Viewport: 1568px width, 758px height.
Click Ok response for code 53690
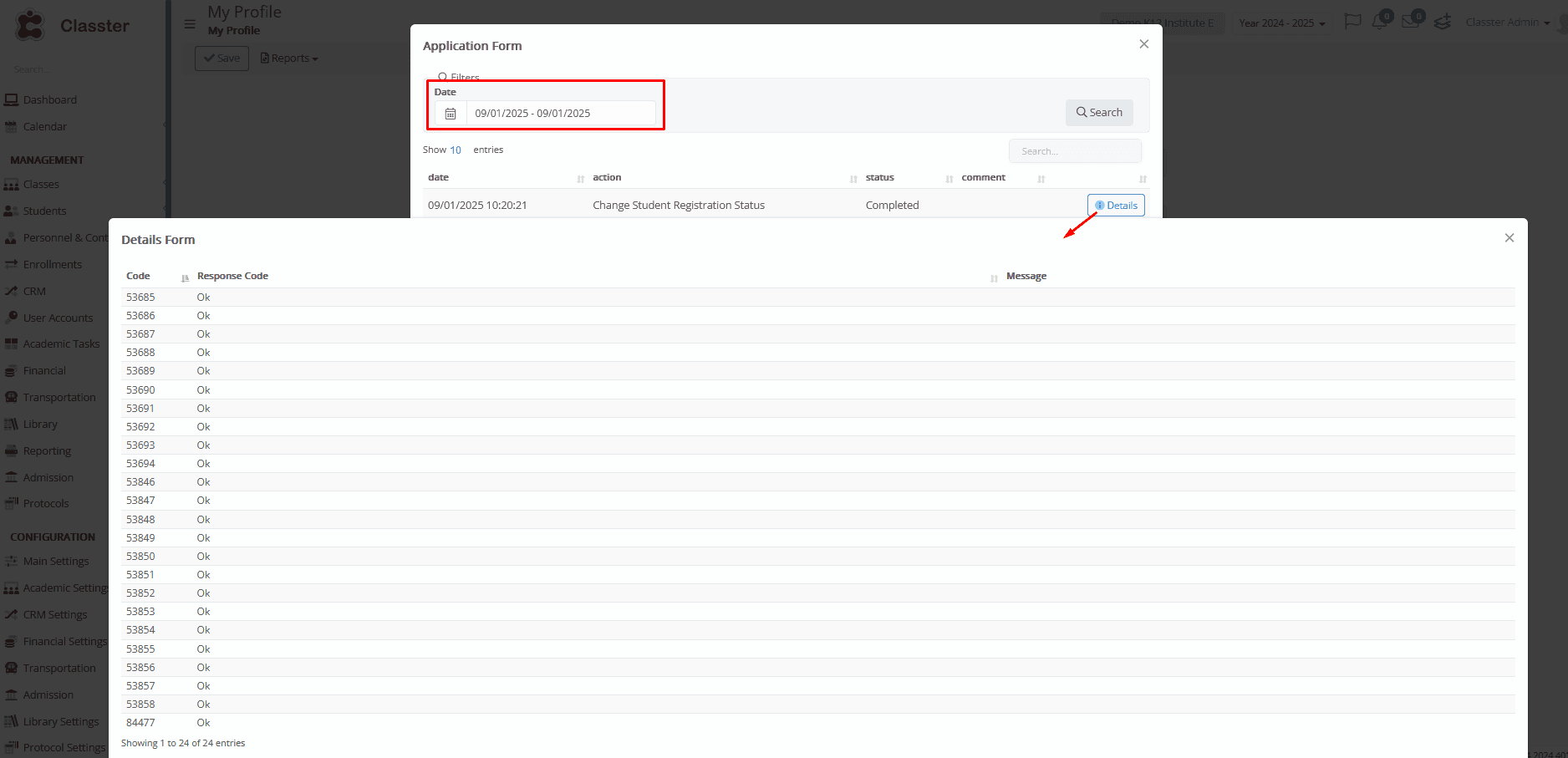[203, 389]
